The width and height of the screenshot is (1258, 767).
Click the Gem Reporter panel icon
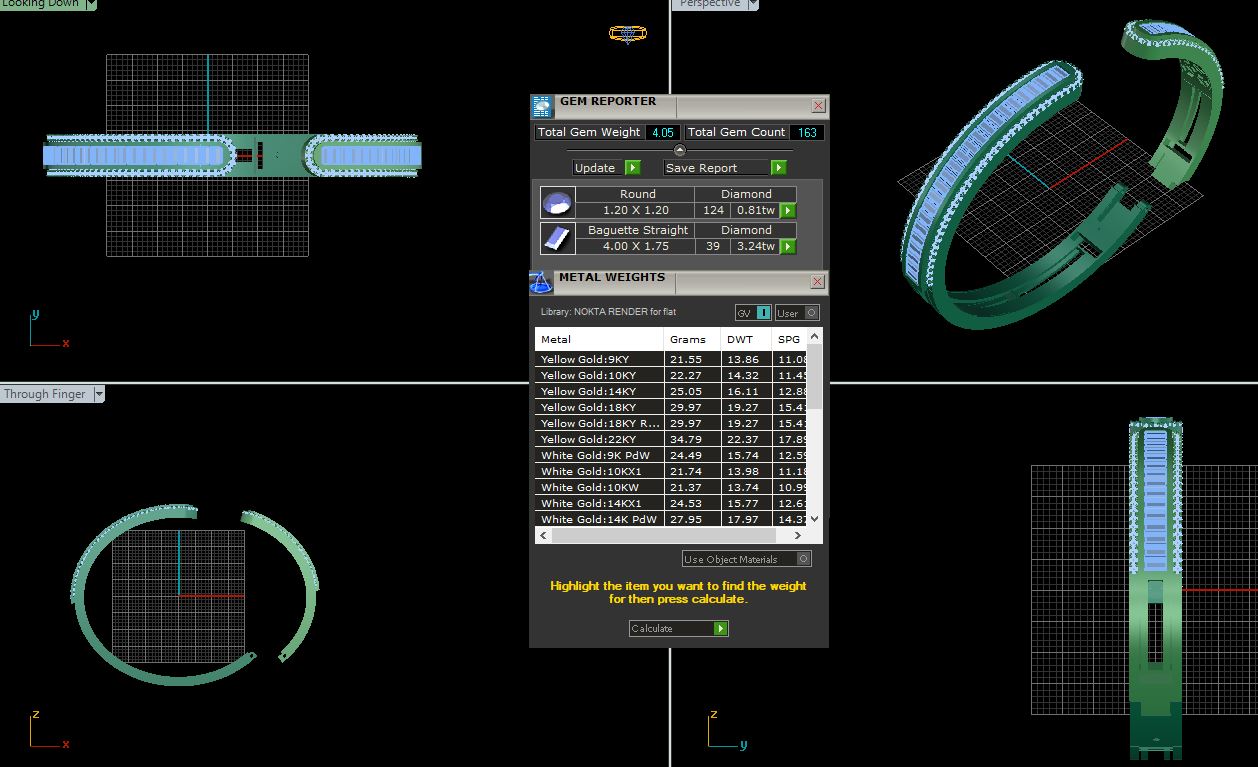[542, 107]
